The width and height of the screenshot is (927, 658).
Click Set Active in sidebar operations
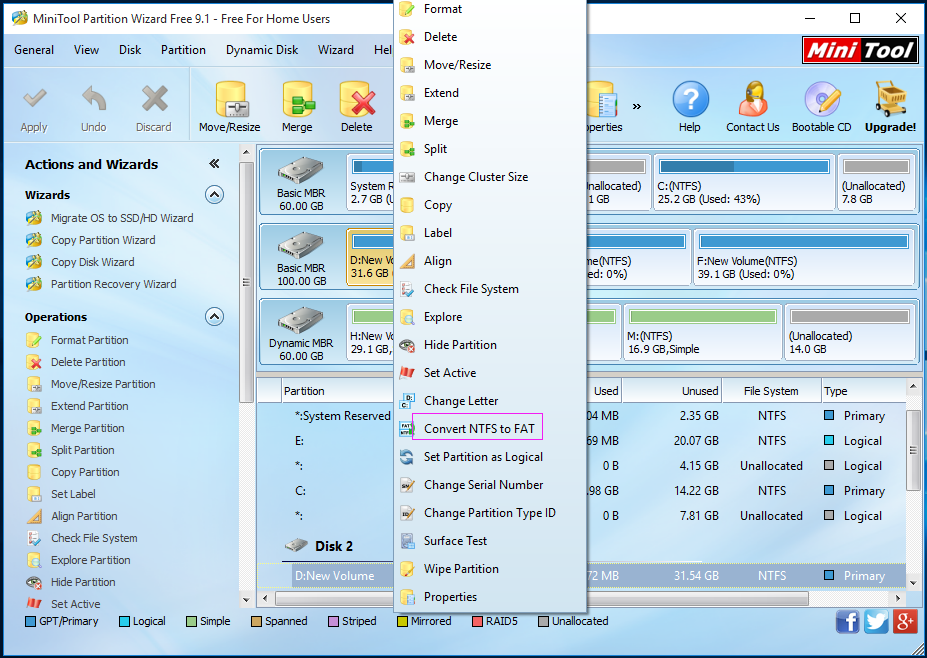pyautogui.click(x=75, y=604)
